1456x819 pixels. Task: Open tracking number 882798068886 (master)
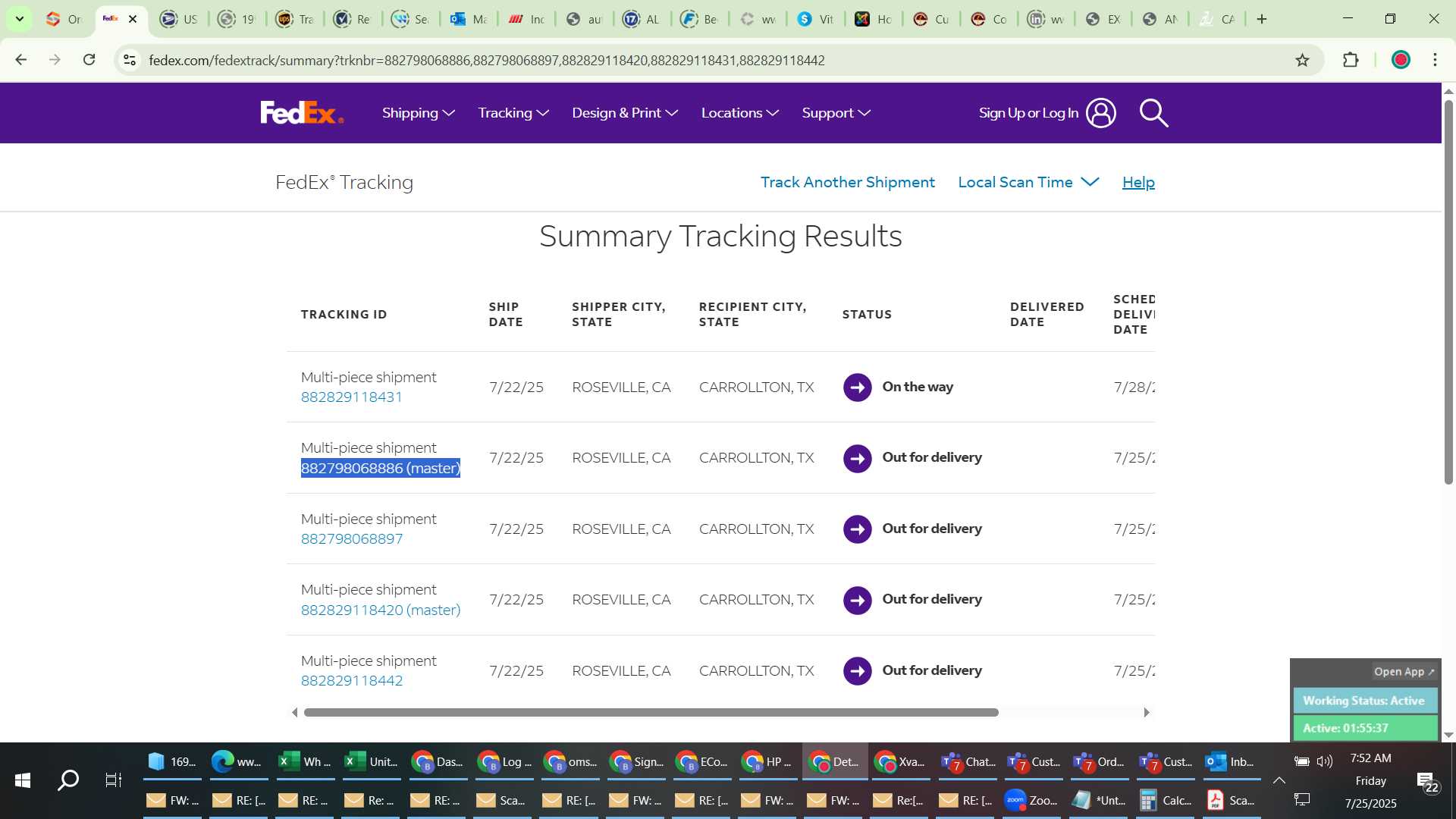[381, 468]
